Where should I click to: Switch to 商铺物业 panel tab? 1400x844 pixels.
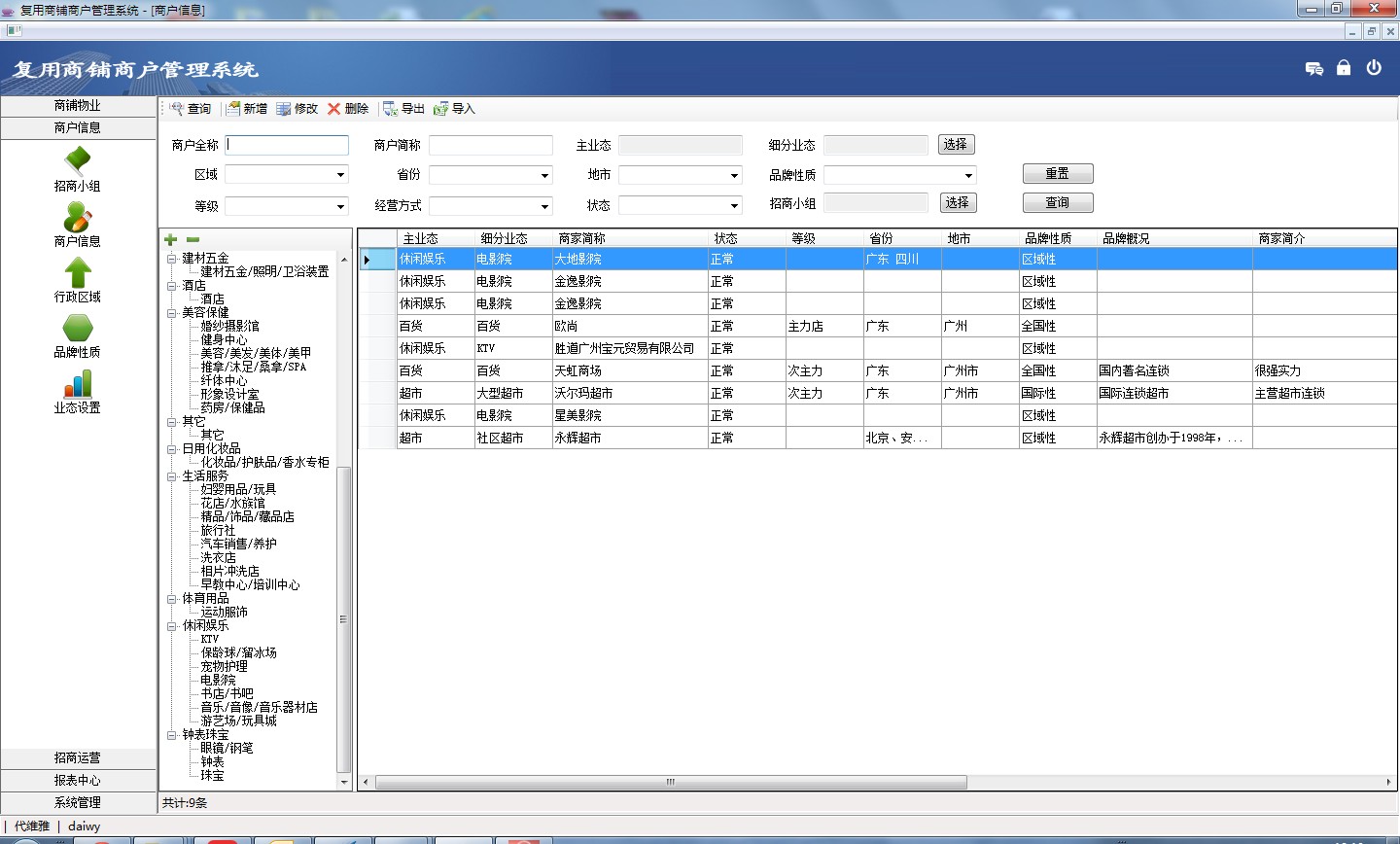pyautogui.click(x=78, y=105)
